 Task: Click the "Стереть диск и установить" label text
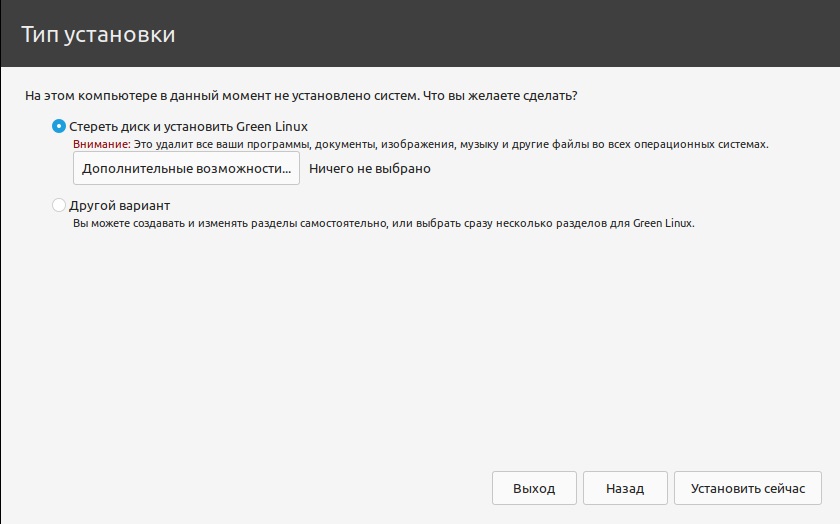click(150, 127)
